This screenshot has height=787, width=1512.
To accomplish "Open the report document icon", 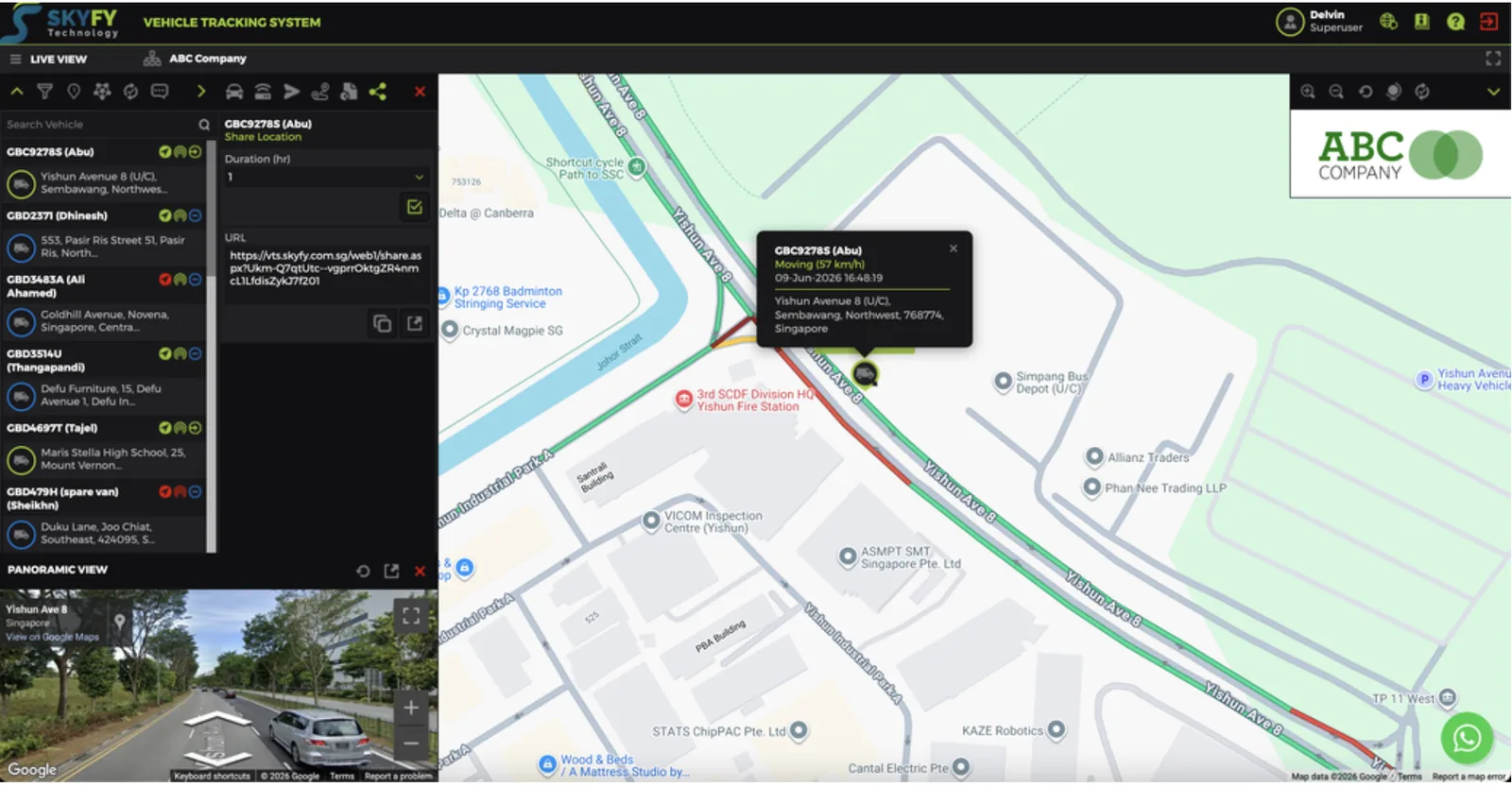I will click(349, 92).
